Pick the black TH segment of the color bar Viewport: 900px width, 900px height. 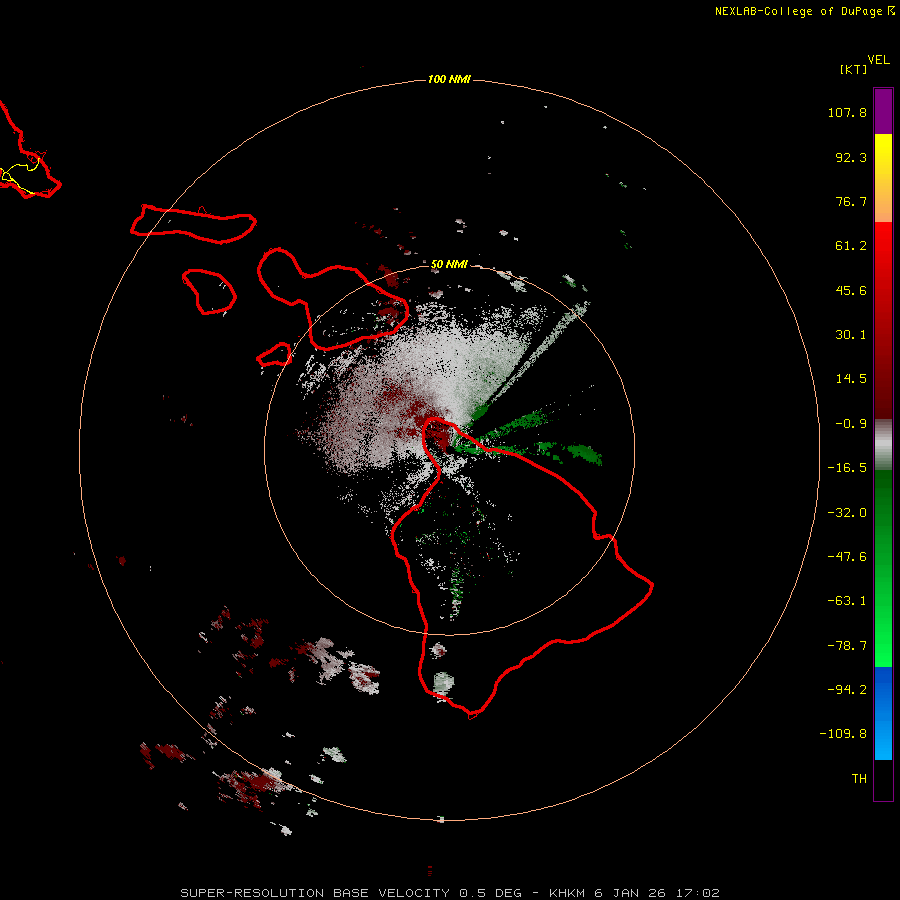(883, 780)
